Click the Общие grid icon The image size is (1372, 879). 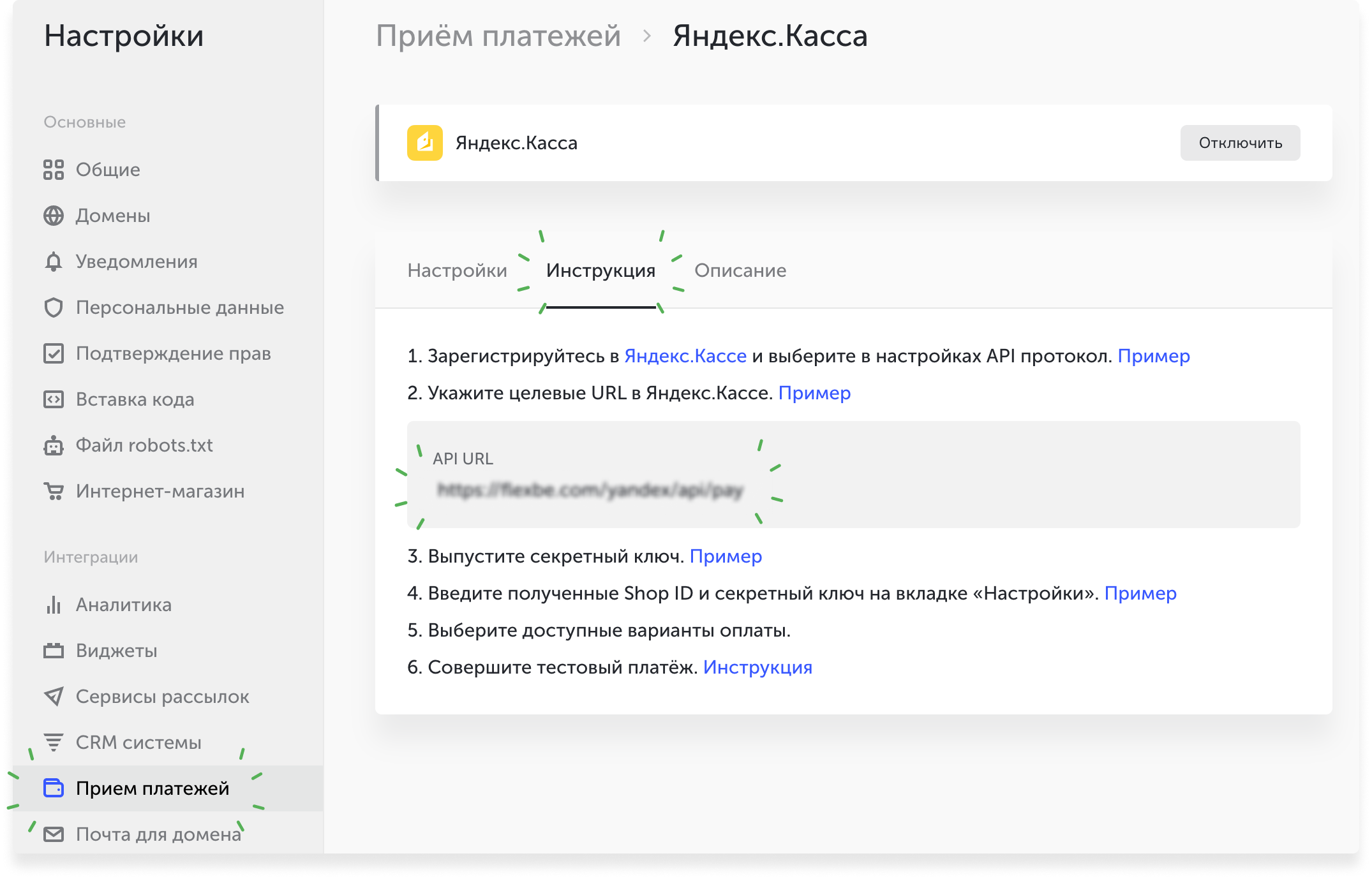pyautogui.click(x=54, y=170)
